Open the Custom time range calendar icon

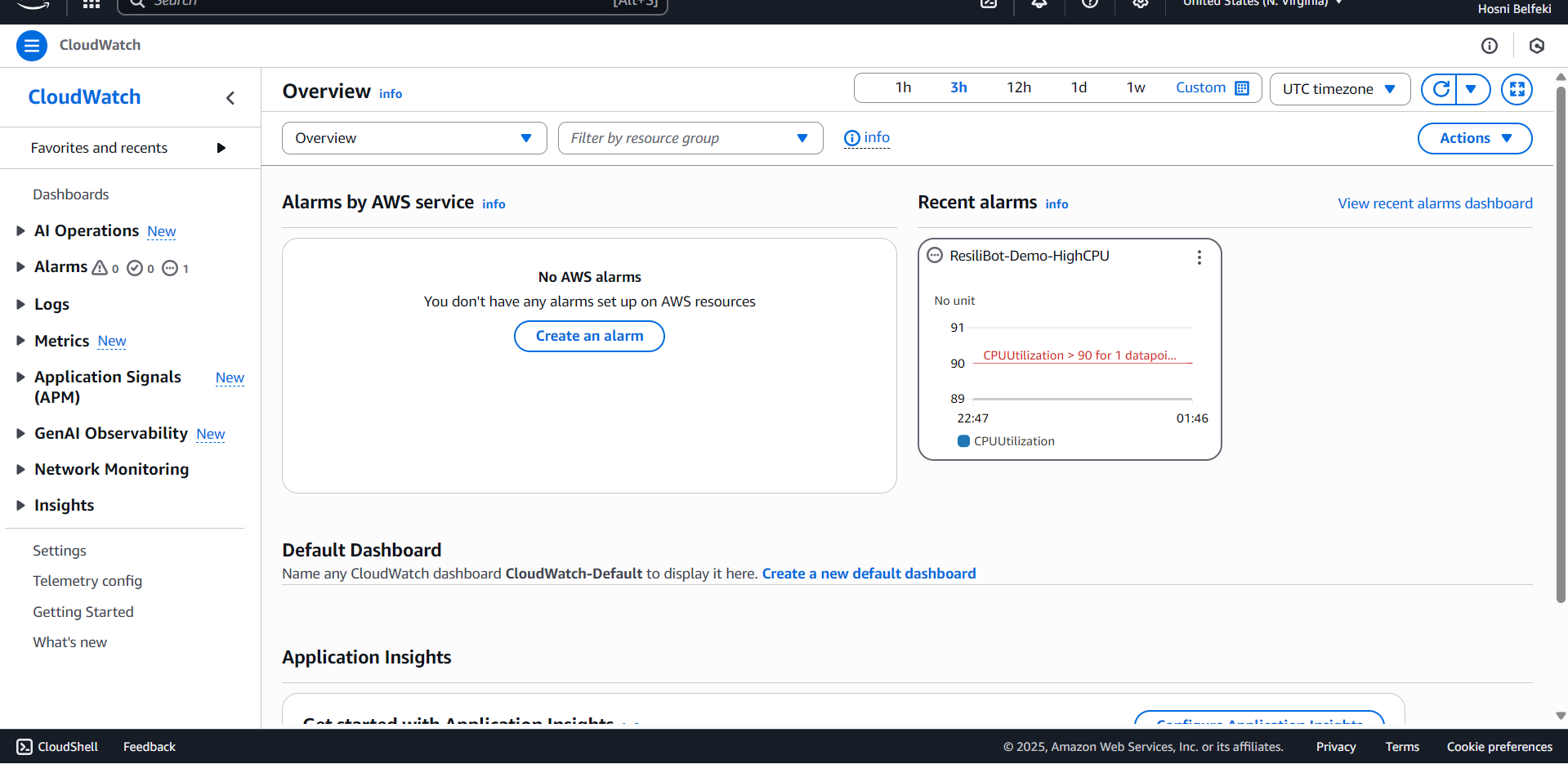[1242, 88]
